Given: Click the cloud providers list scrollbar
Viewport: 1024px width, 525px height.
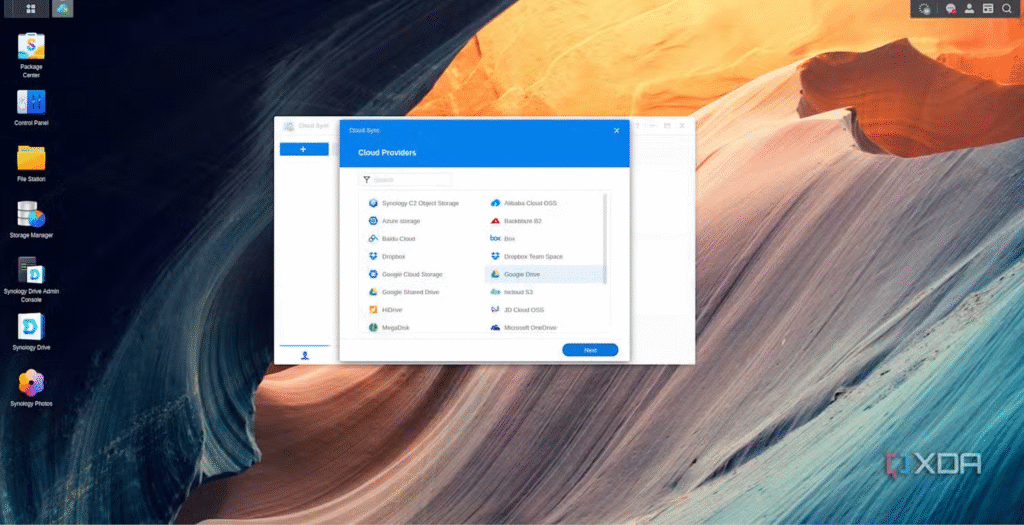Looking at the screenshot, I should point(605,238).
